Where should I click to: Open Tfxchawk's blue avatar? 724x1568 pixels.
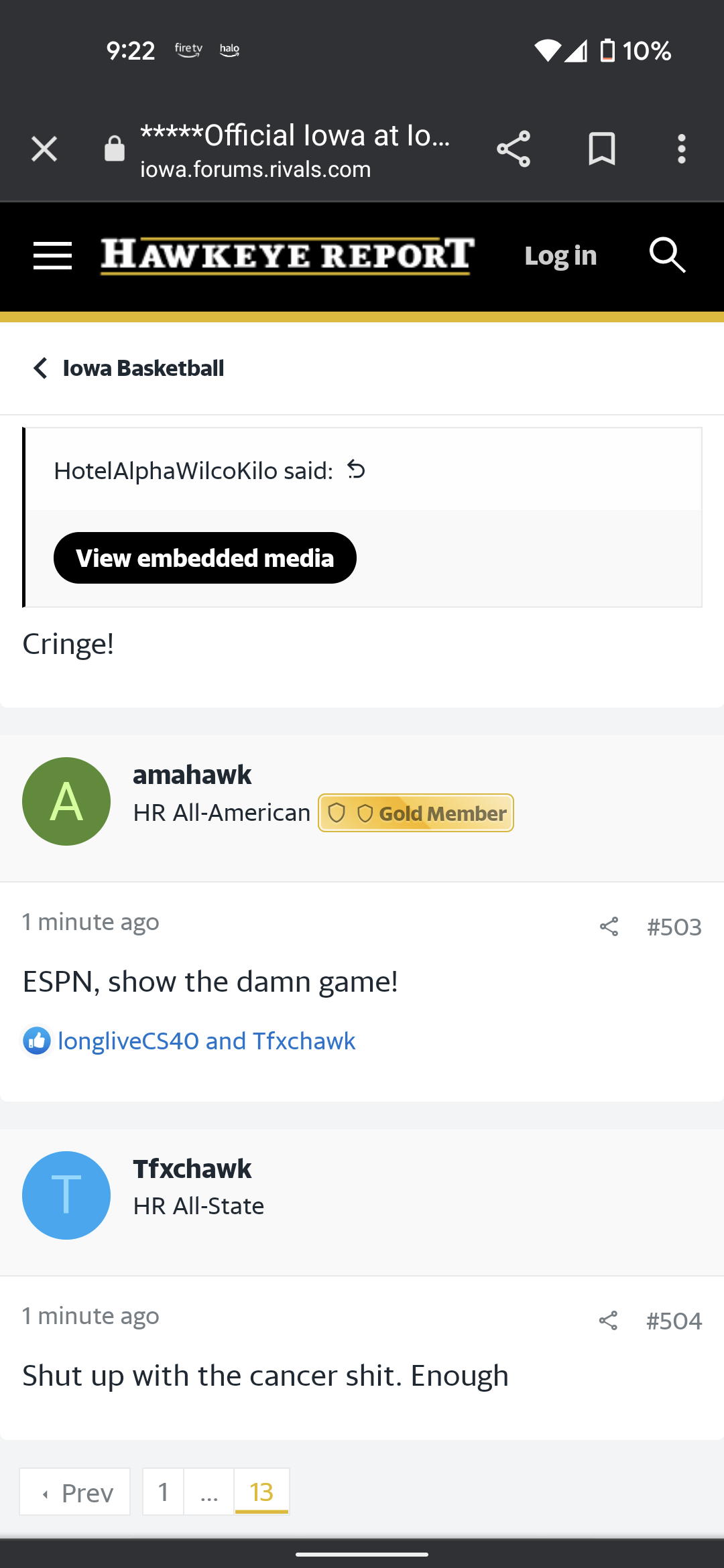[x=66, y=1195]
